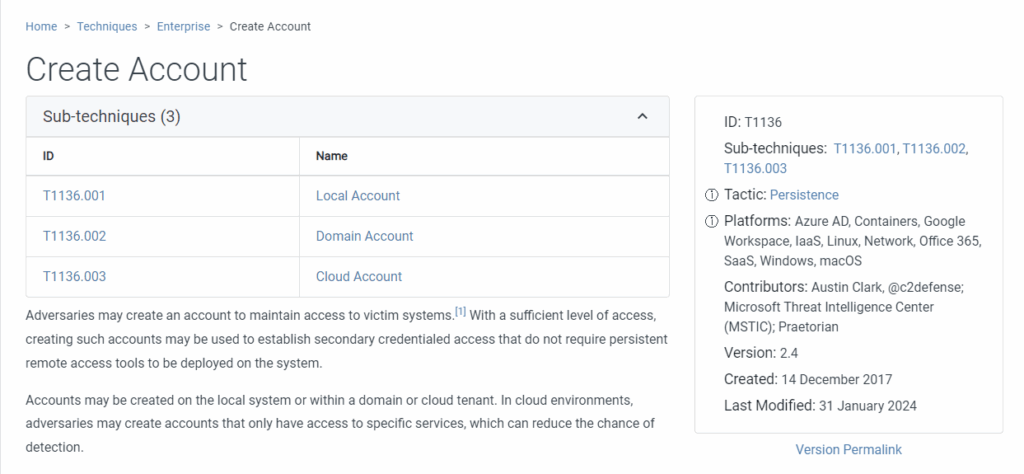Screen dimensions: 1024x474
Task: Navigate to Enterprise in the breadcrumb
Action: pos(183,26)
